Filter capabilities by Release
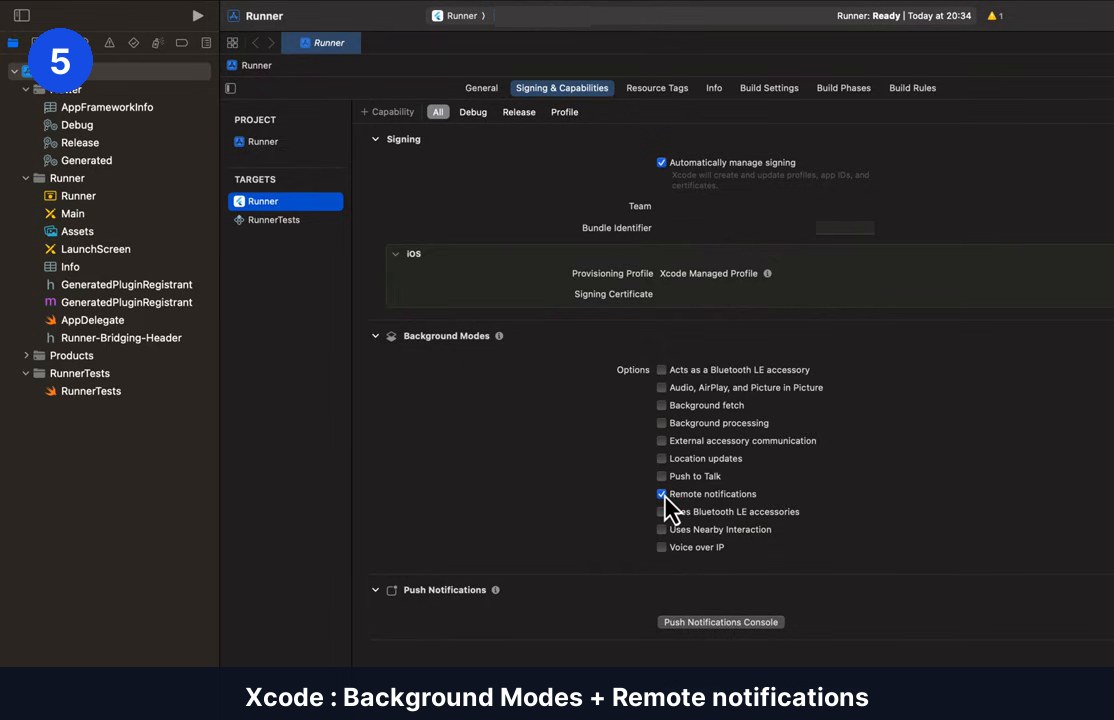 519,112
